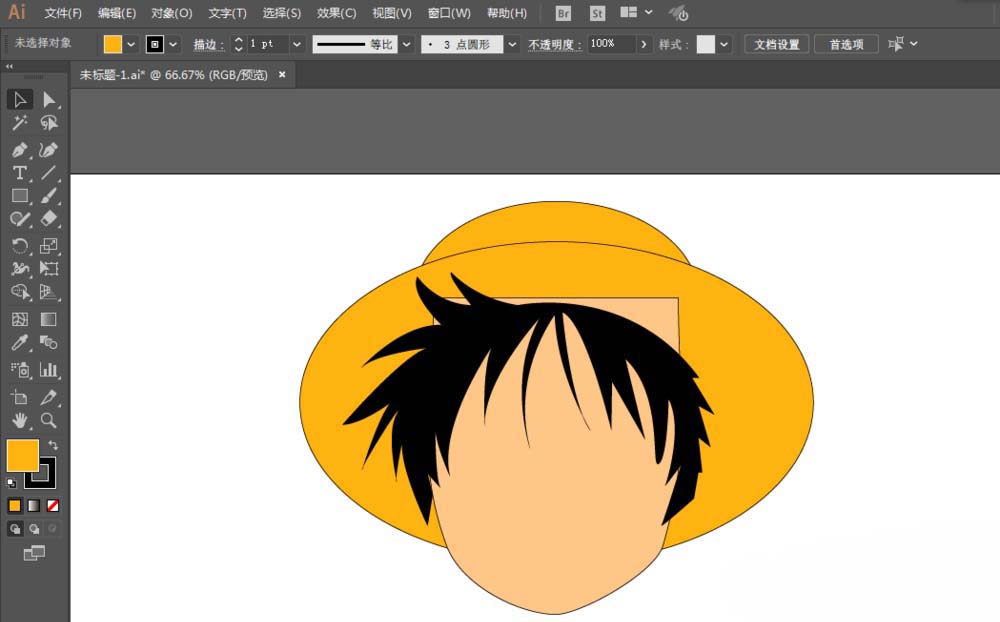Click the 文档设置 button
Viewport: 1000px width, 622px height.
click(x=777, y=44)
